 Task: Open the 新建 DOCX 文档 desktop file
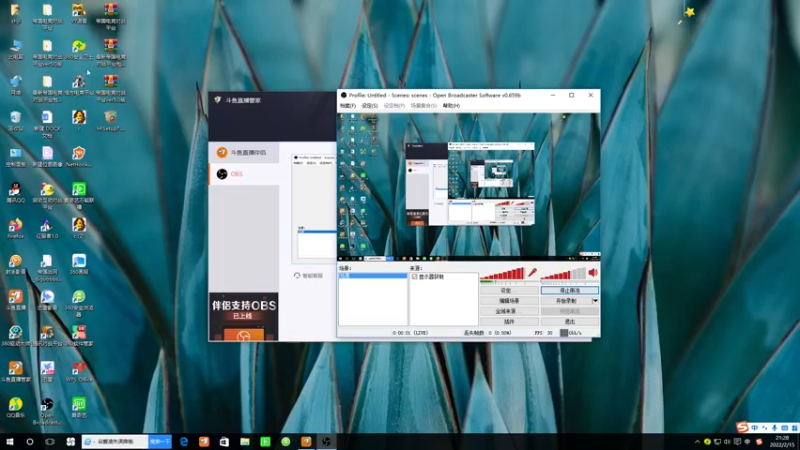(47, 124)
